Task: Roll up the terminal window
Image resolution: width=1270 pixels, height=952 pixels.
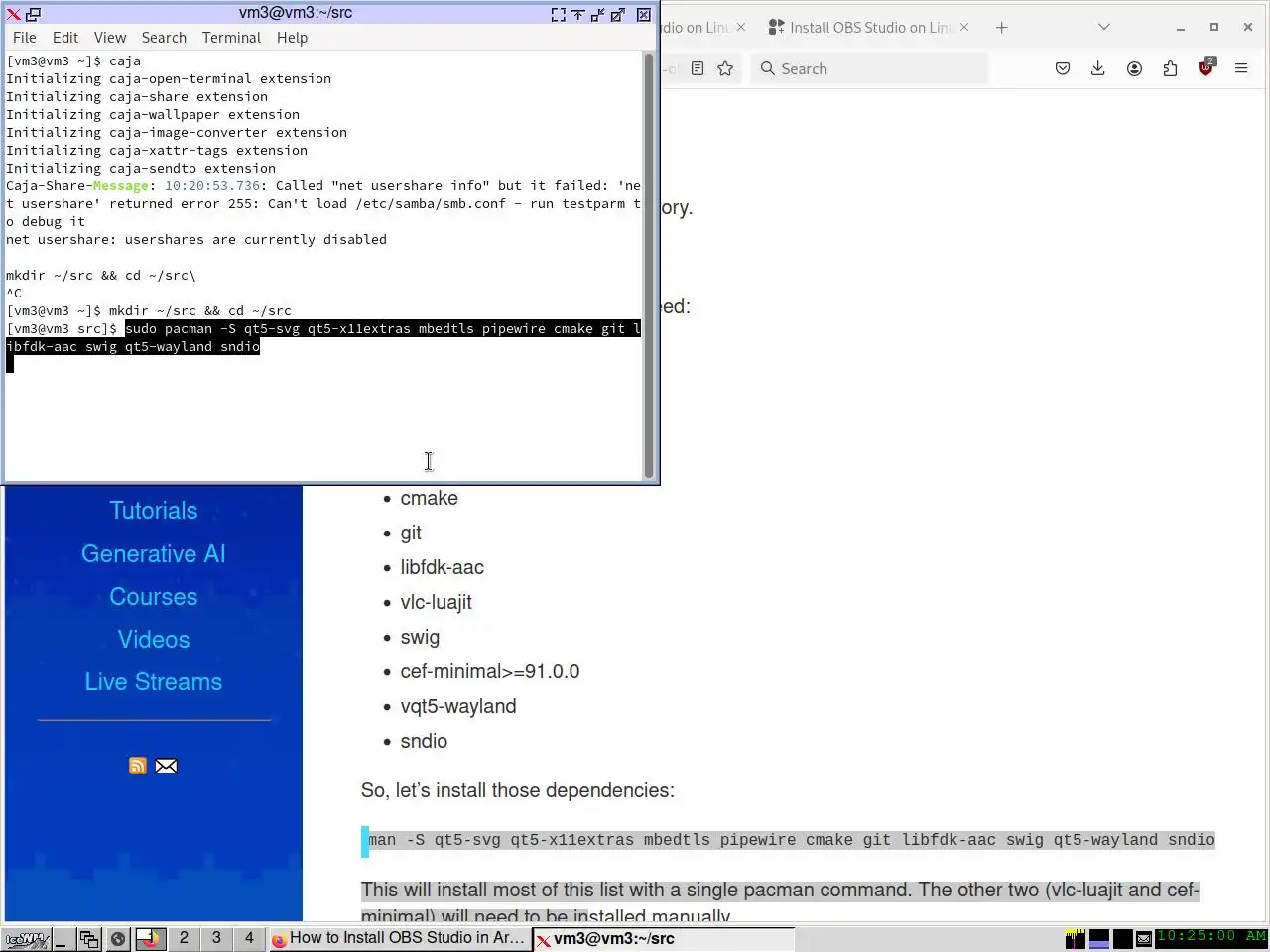Action: 578,14
